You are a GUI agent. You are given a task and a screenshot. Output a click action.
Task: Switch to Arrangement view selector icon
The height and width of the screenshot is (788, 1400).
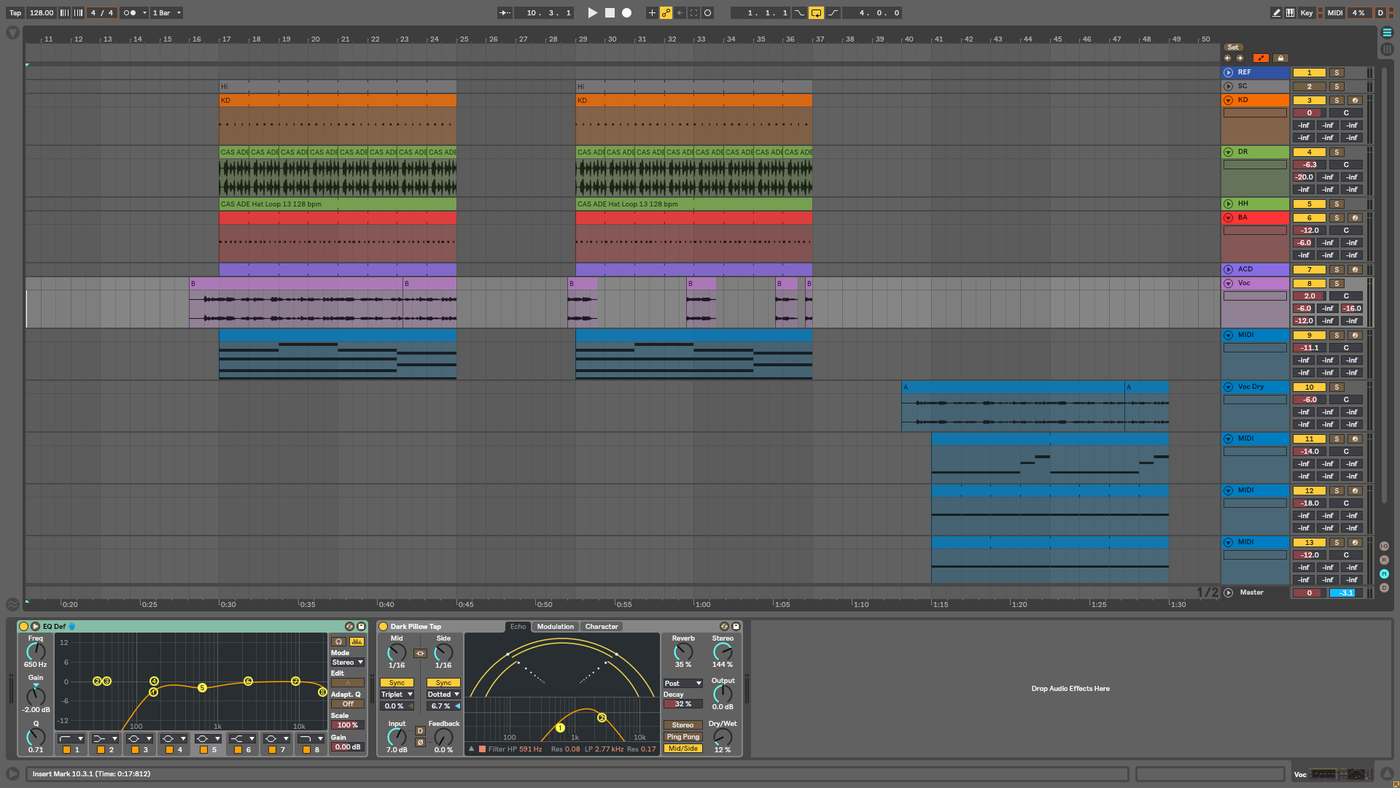pyautogui.click(x=1387, y=33)
